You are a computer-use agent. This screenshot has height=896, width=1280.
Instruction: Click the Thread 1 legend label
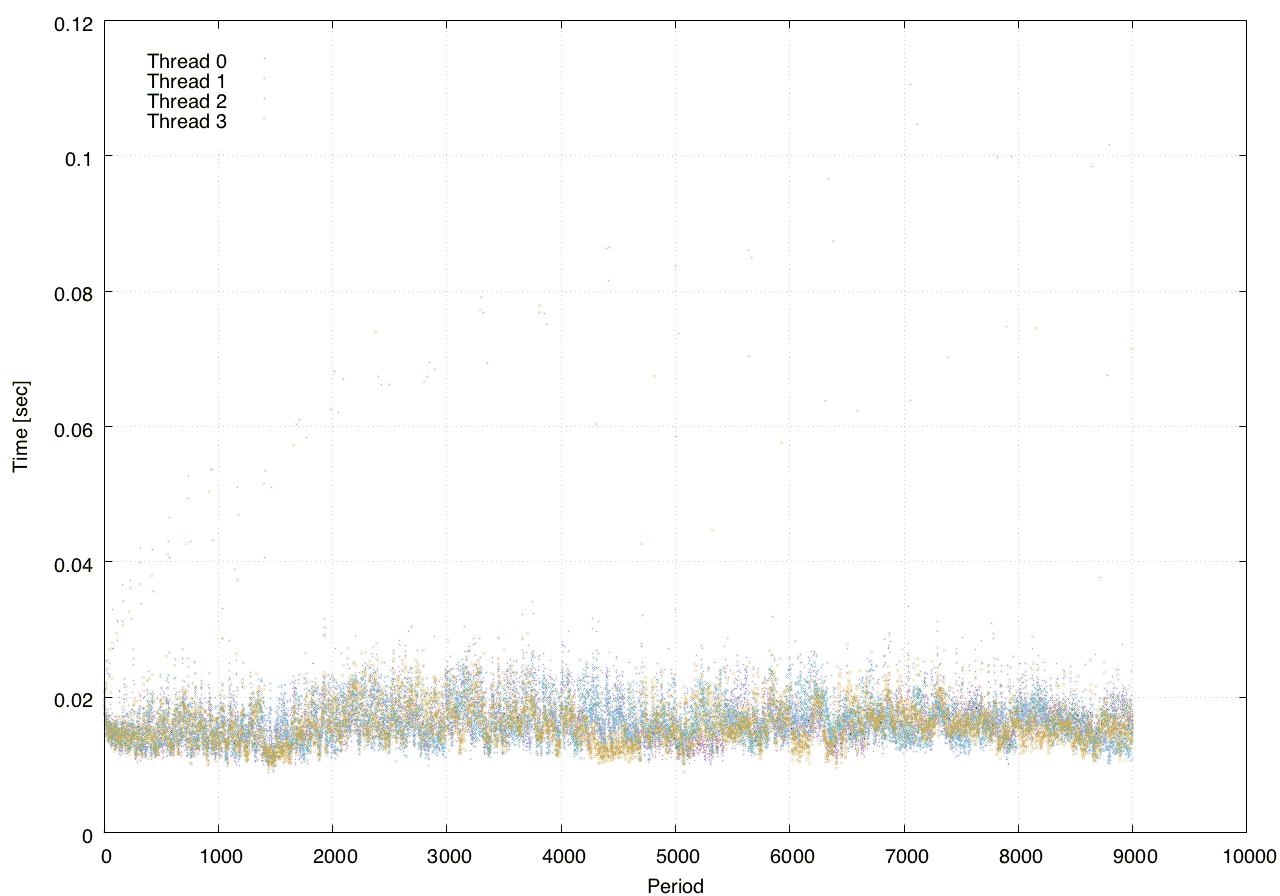[187, 81]
